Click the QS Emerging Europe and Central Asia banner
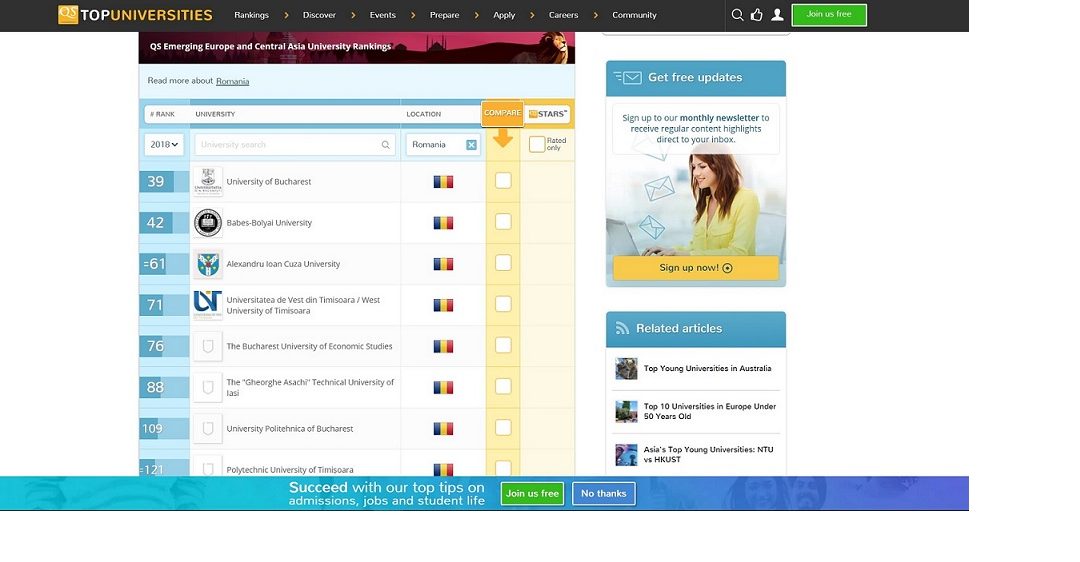The width and height of the screenshot is (1080, 562). pos(357,48)
